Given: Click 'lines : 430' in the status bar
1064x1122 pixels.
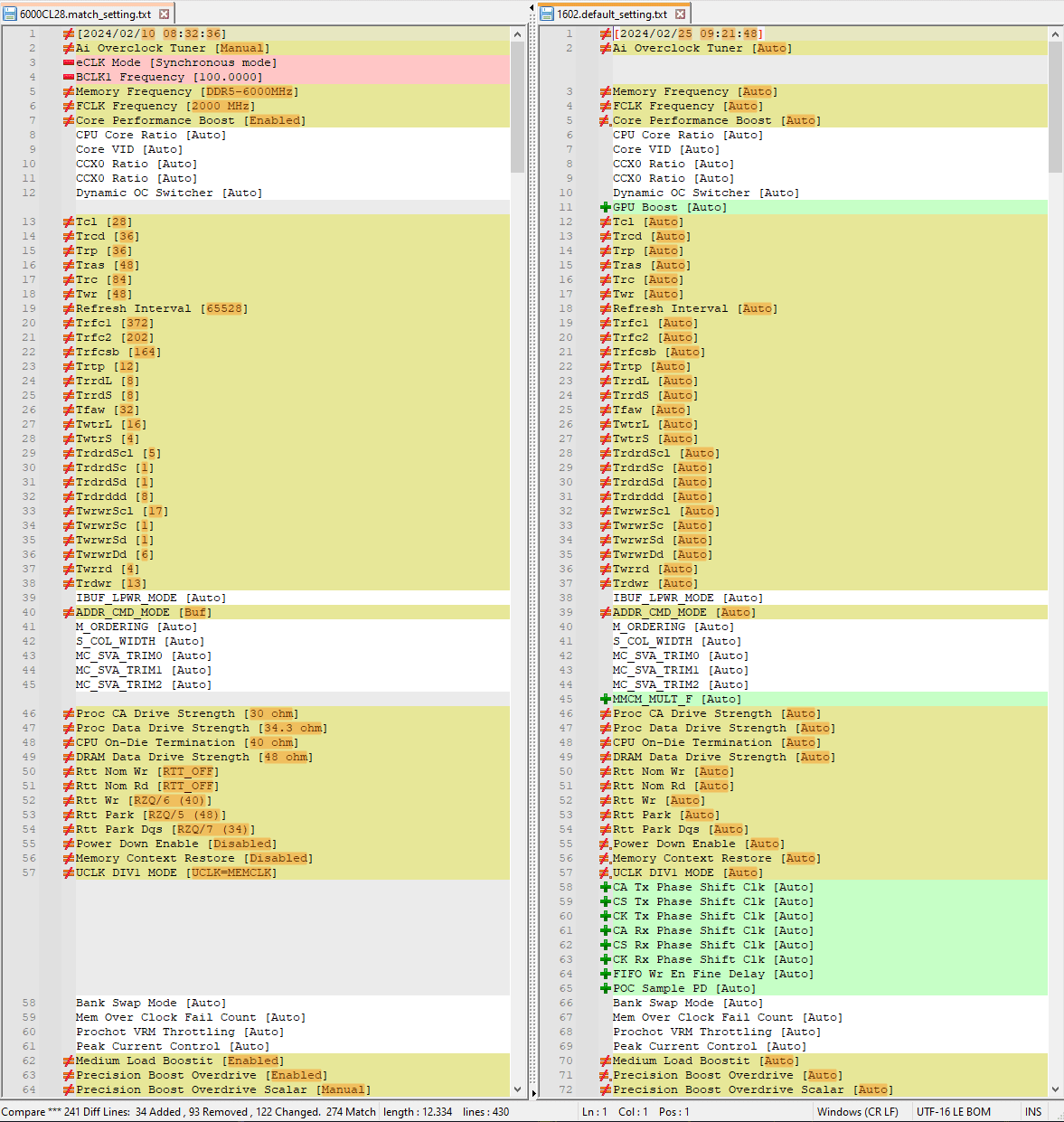Looking at the screenshot, I should point(485,1112).
